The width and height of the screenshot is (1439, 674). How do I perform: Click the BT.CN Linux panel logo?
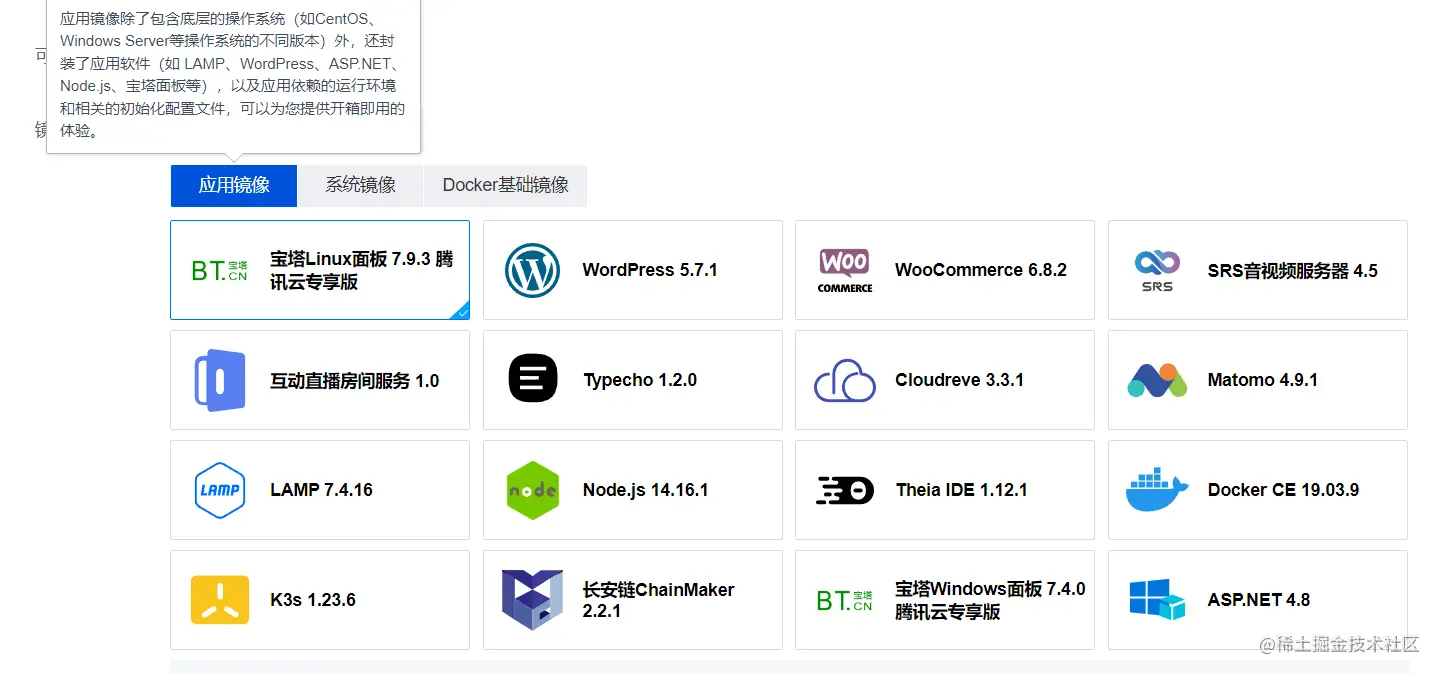[219, 270]
